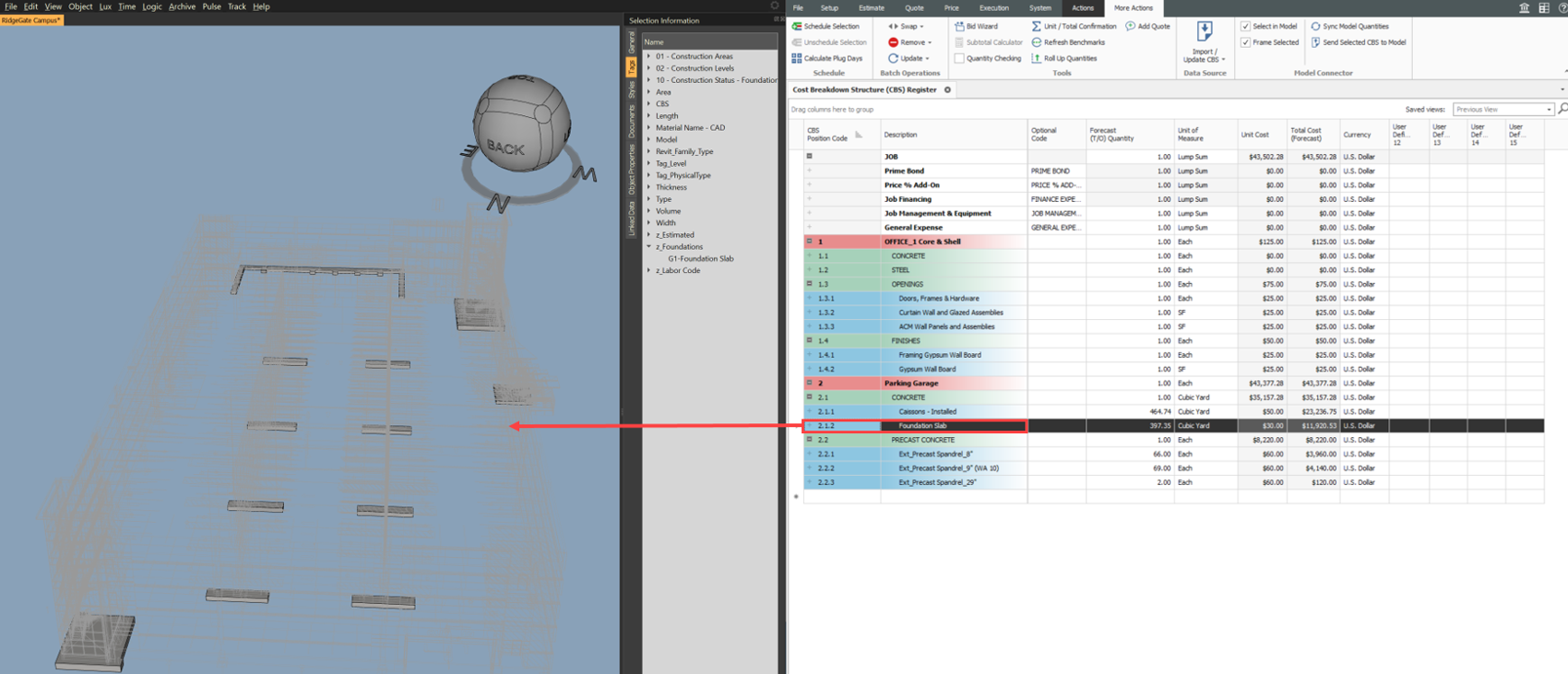Click the Roll Up Quantities icon
The height and width of the screenshot is (674, 1568).
point(1037,58)
